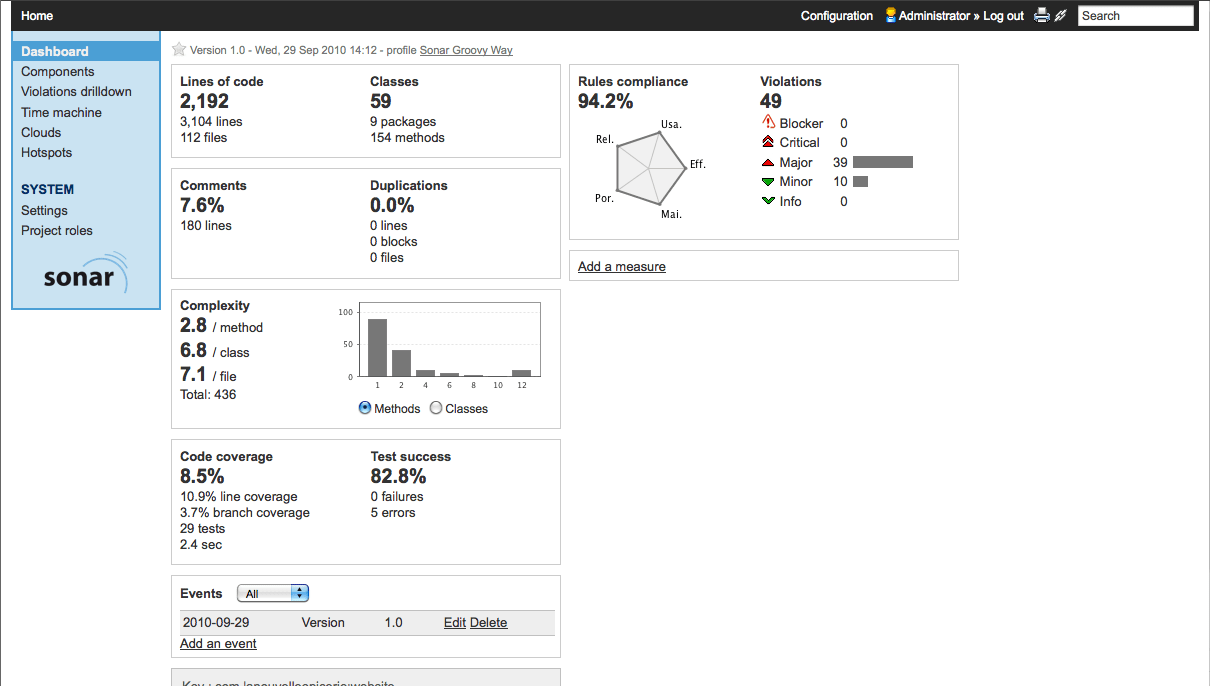Click the Critical severity double-arrow icon

point(768,142)
